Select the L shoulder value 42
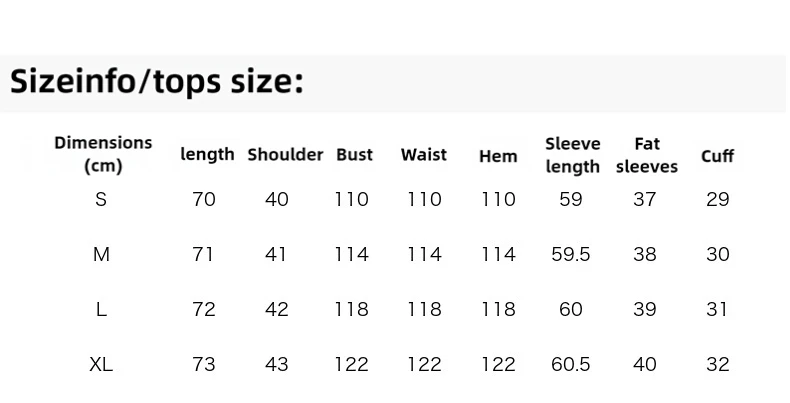 pyautogui.click(x=277, y=309)
